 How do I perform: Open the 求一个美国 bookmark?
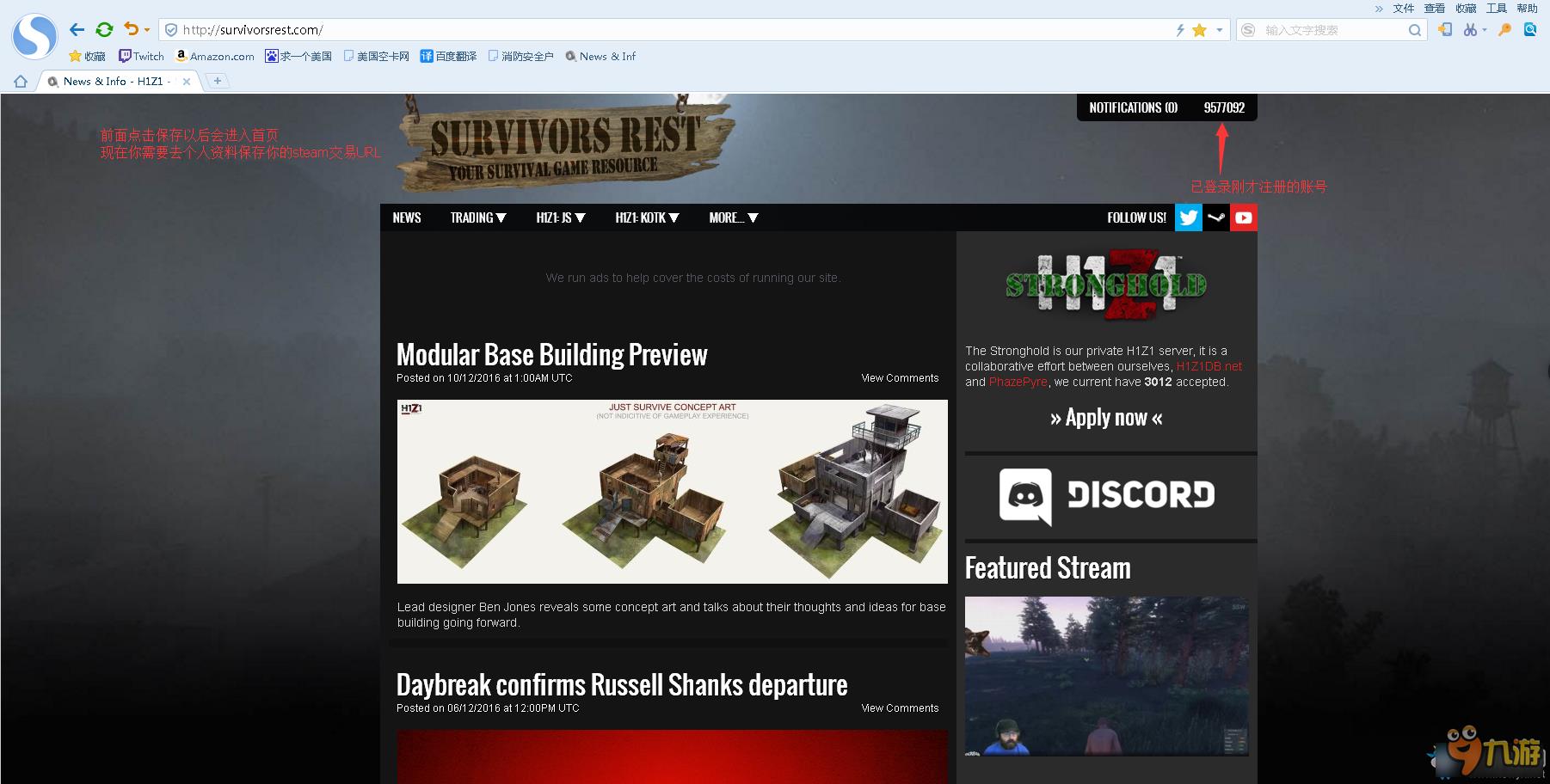point(298,56)
